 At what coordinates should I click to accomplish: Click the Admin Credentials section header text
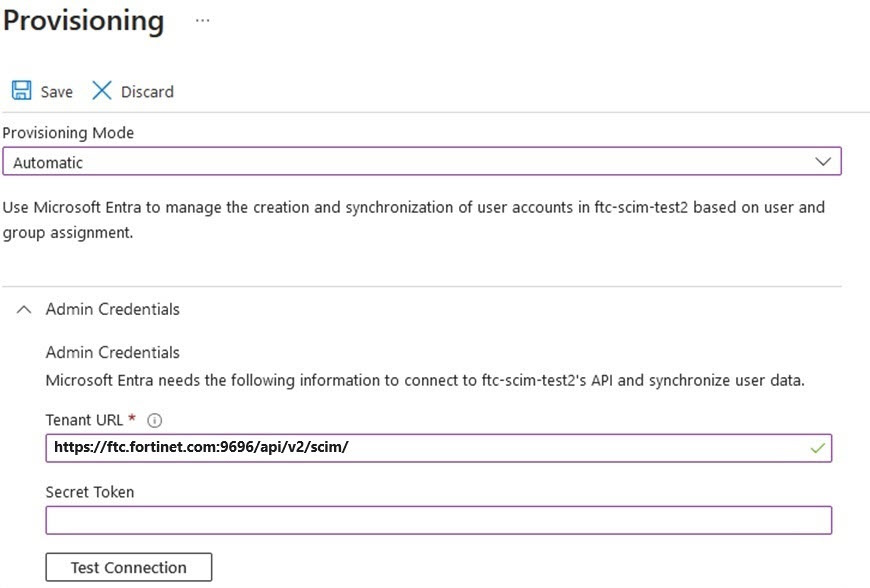point(112,310)
